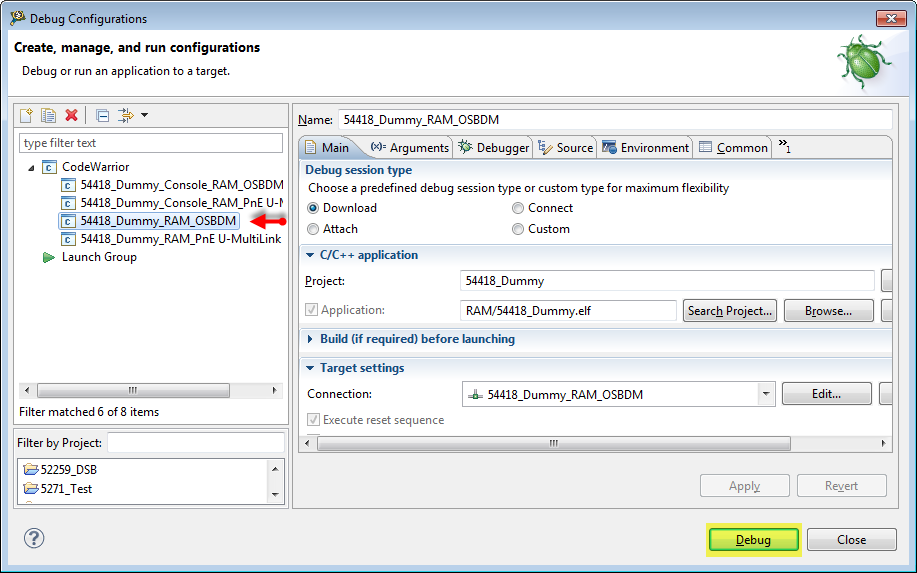
Task: Collapse the C/C++ application section
Action: [310, 256]
